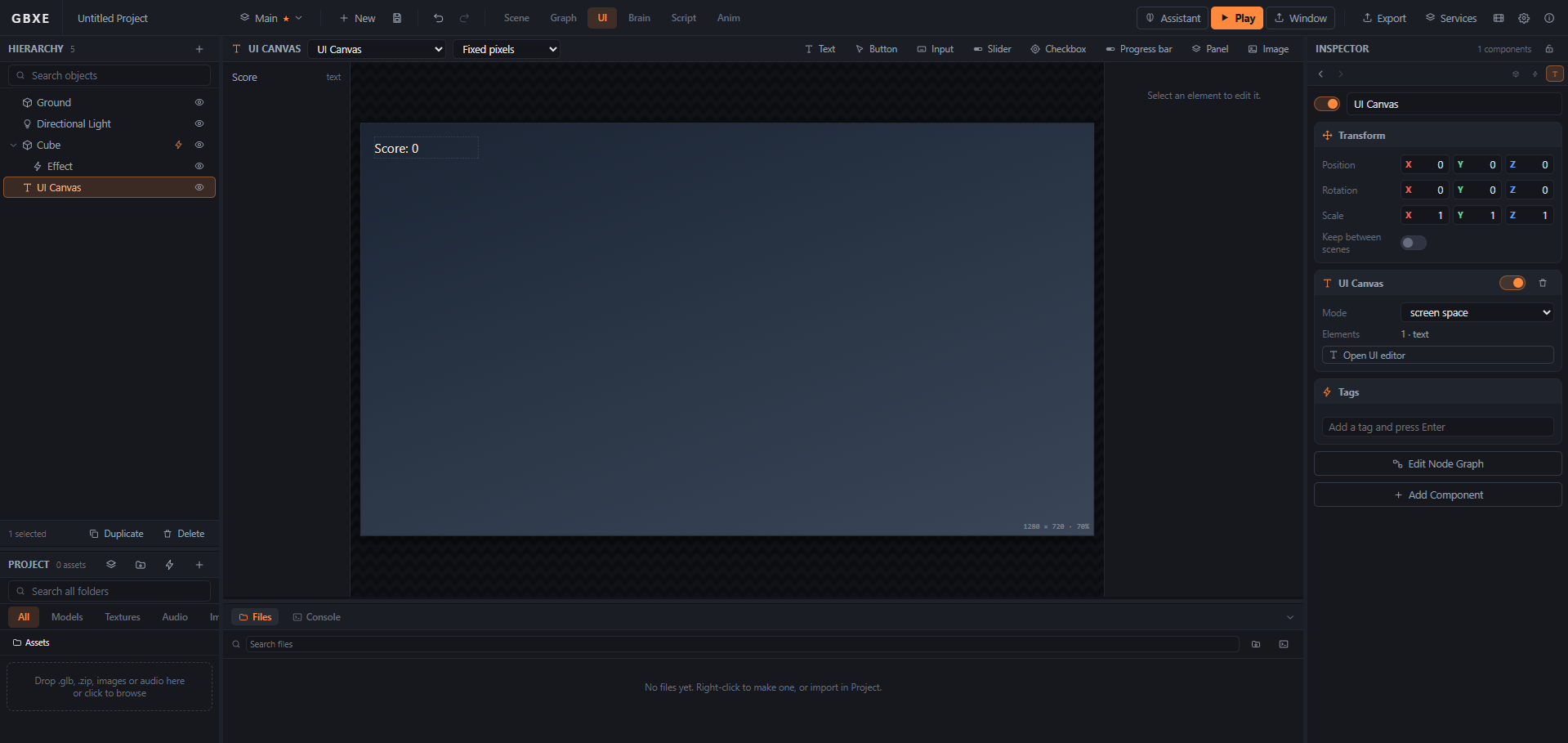Select the Textures asset filter tab
This screenshot has height=743, width=1568.
click(123, 617)
